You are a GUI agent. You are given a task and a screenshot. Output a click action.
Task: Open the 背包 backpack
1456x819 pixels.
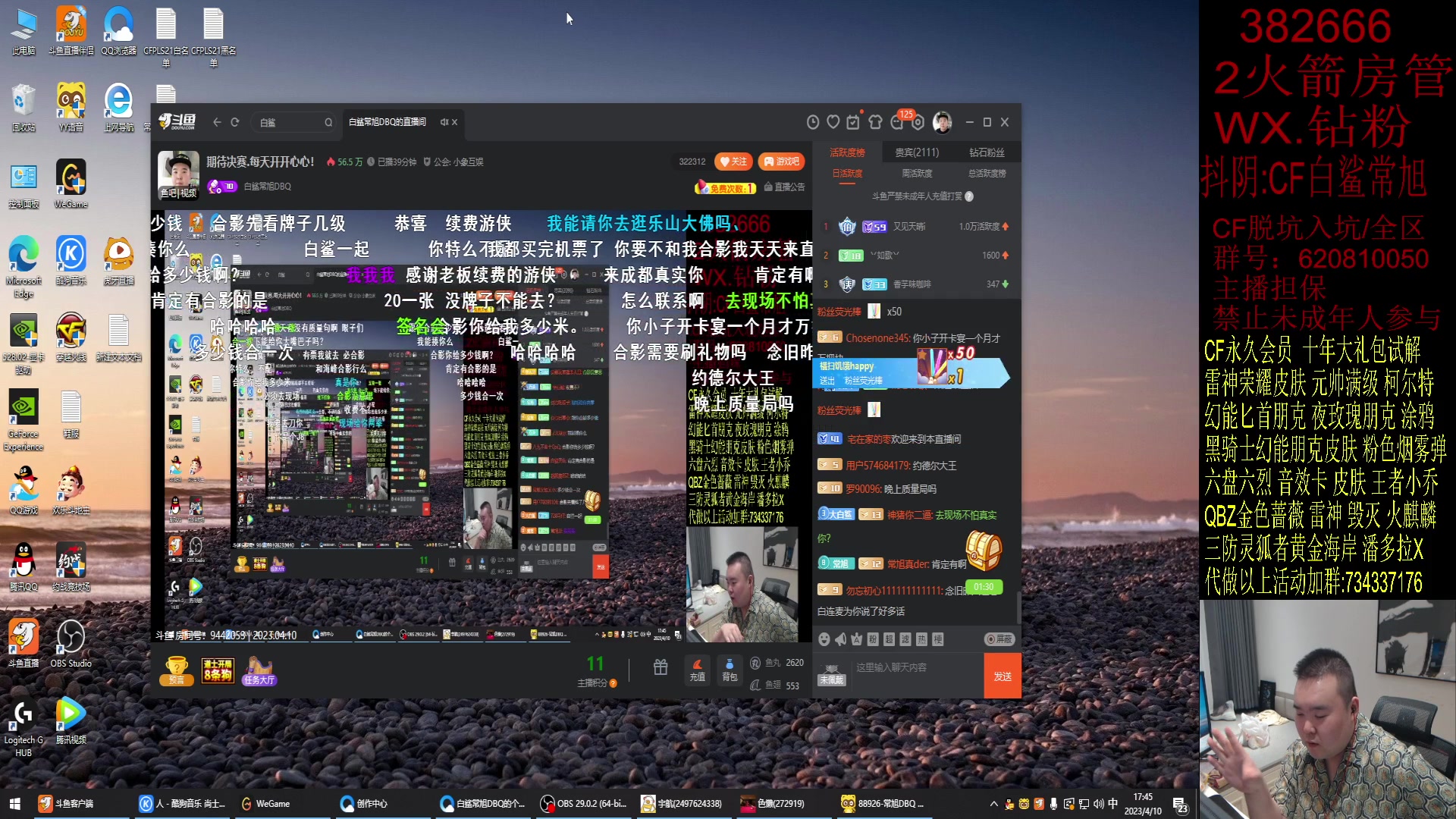tap(730, 670)
